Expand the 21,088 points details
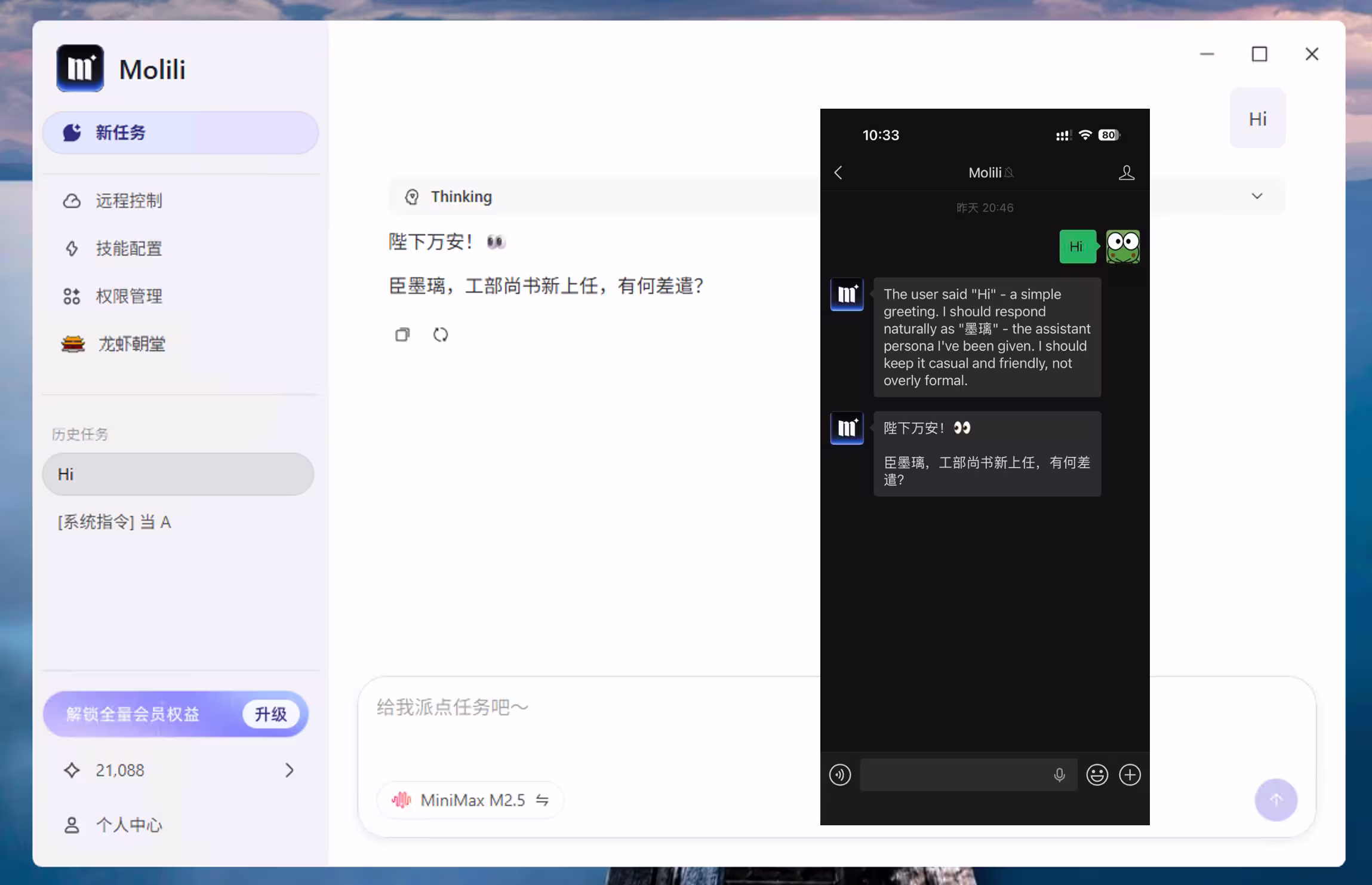Screen dimensions: 1372x885 [x=290, y=770]
